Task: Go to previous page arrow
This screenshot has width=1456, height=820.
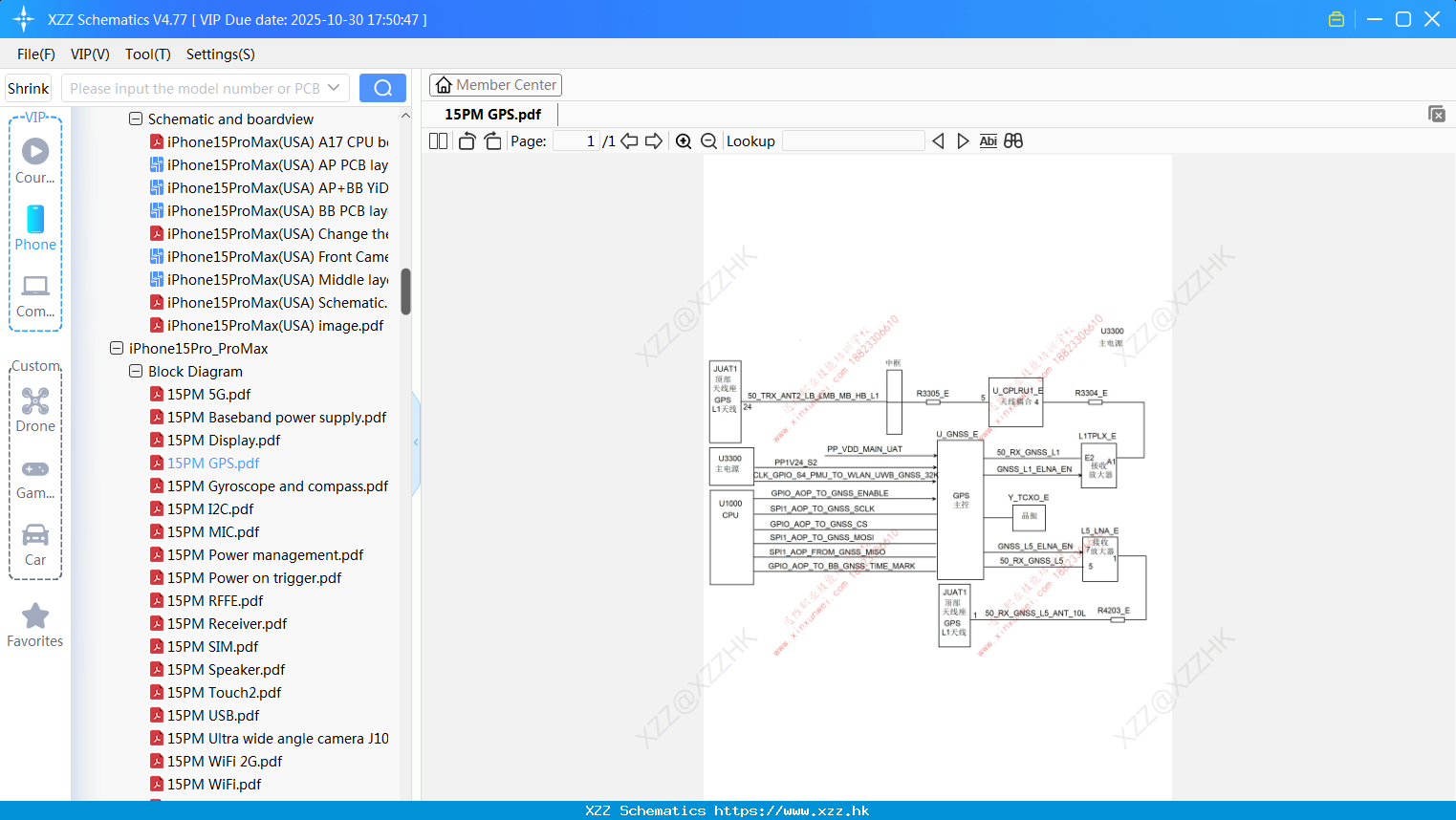Action: point(629,140)
